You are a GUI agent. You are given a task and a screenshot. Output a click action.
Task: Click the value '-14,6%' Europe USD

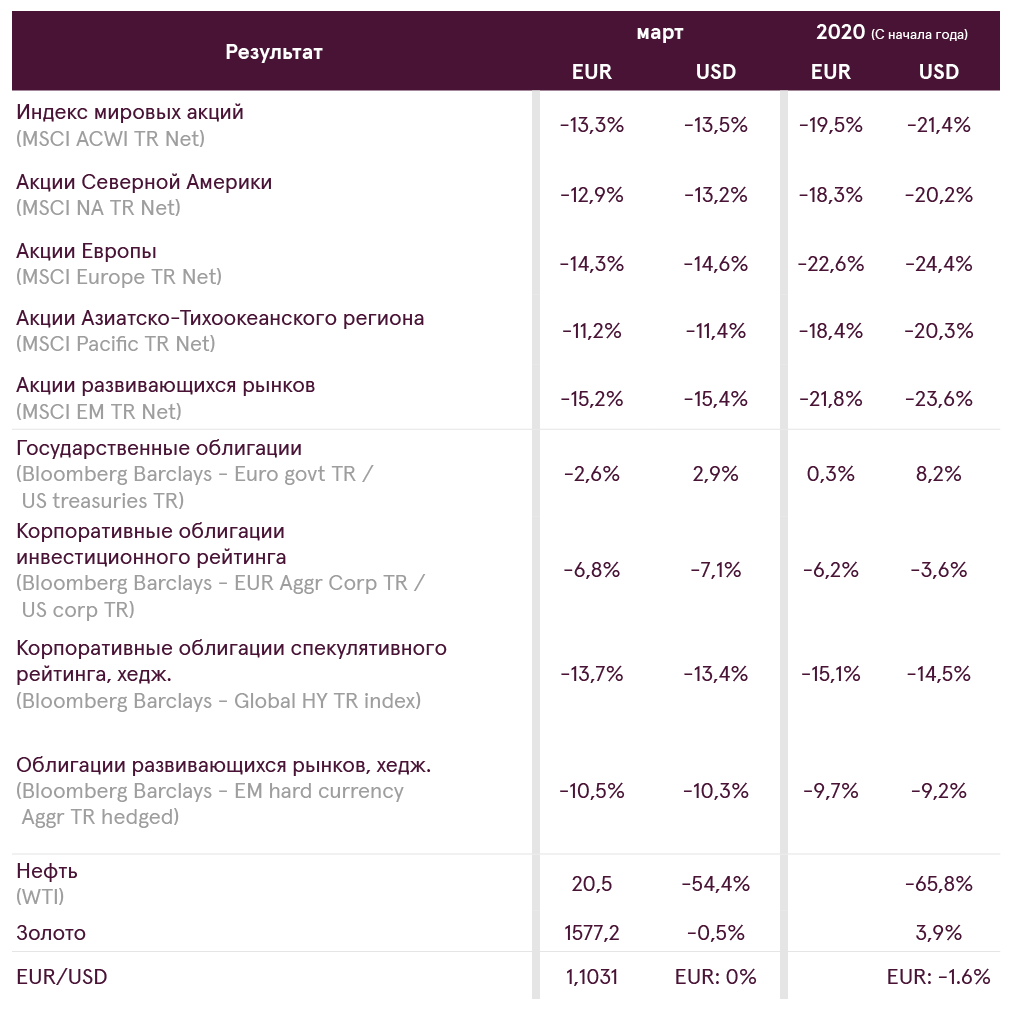pos(716,264)
